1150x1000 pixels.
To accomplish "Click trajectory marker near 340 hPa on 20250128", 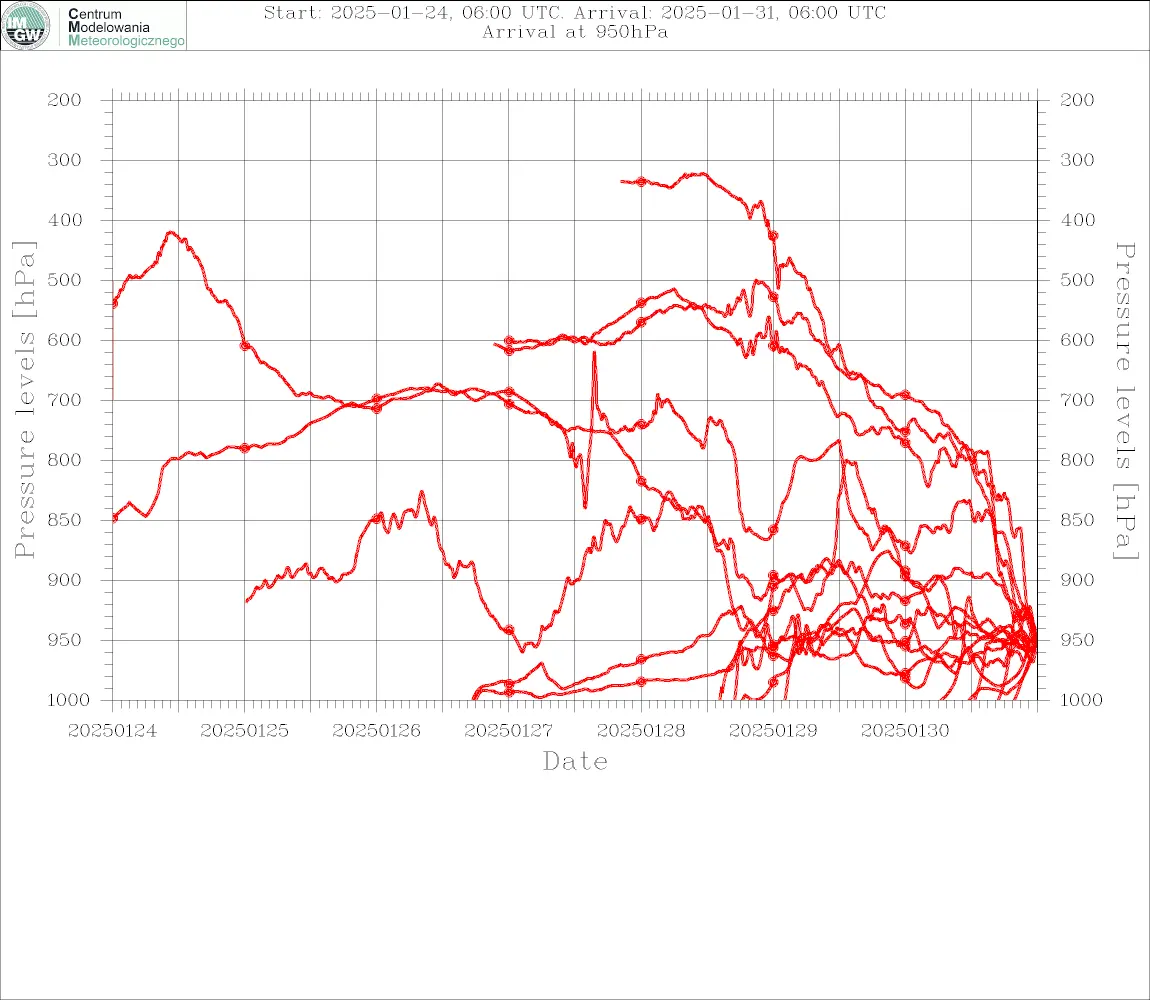I will click(641, 182).
